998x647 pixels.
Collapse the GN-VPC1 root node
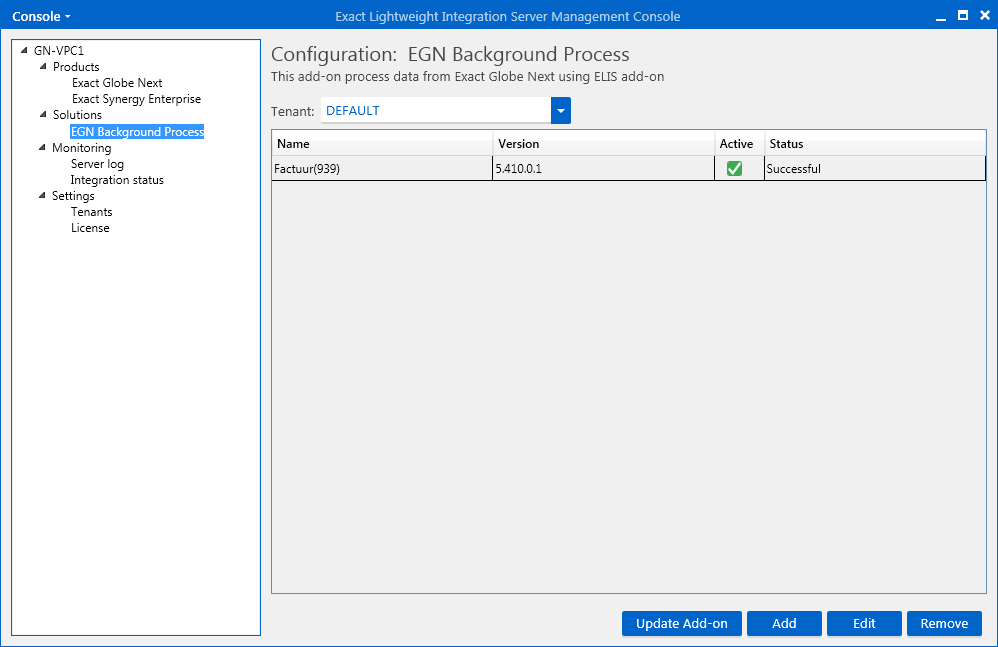tap(24, 50)
